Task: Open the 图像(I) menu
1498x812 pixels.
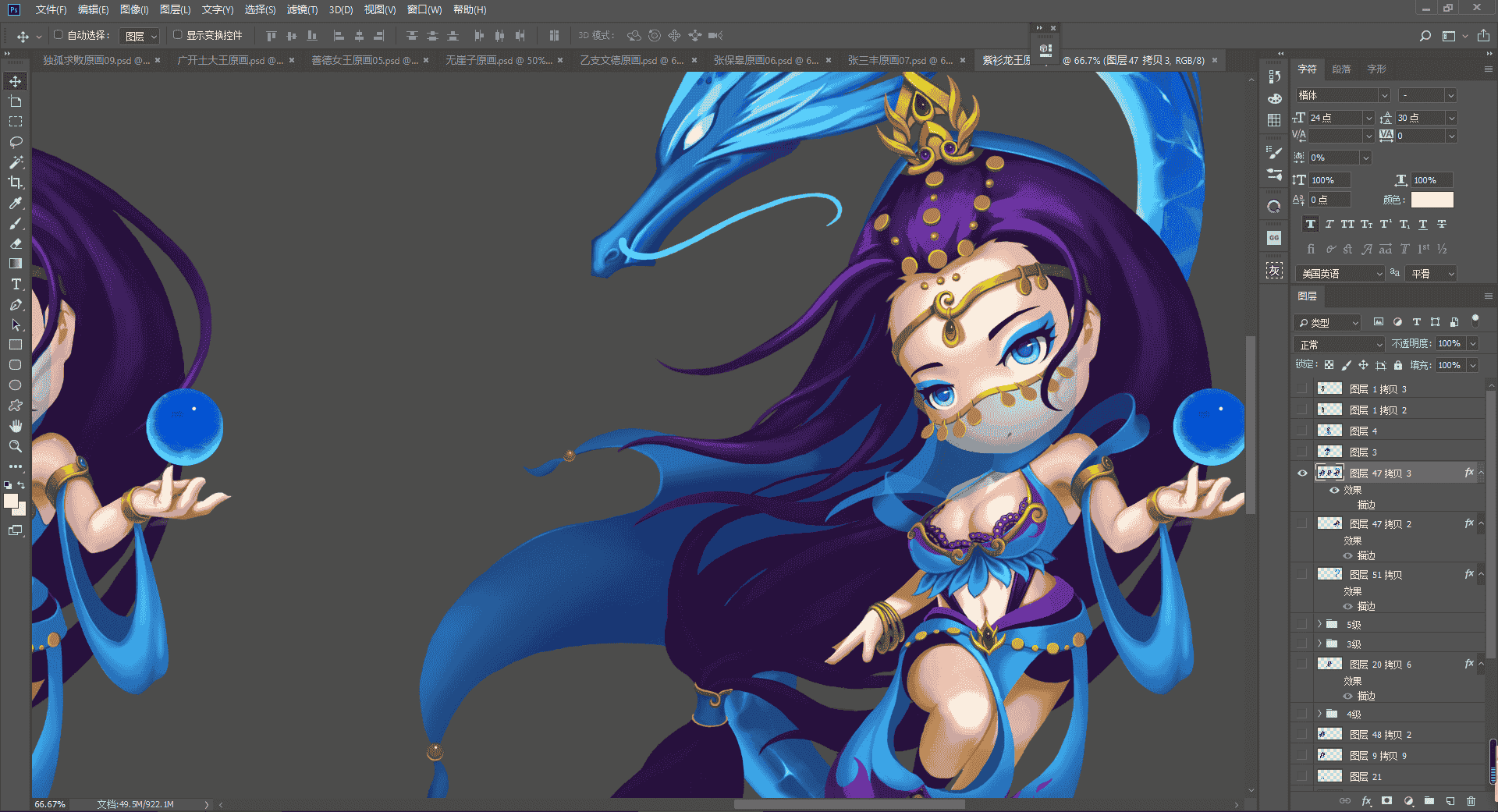Action: (x=134, y=9)
